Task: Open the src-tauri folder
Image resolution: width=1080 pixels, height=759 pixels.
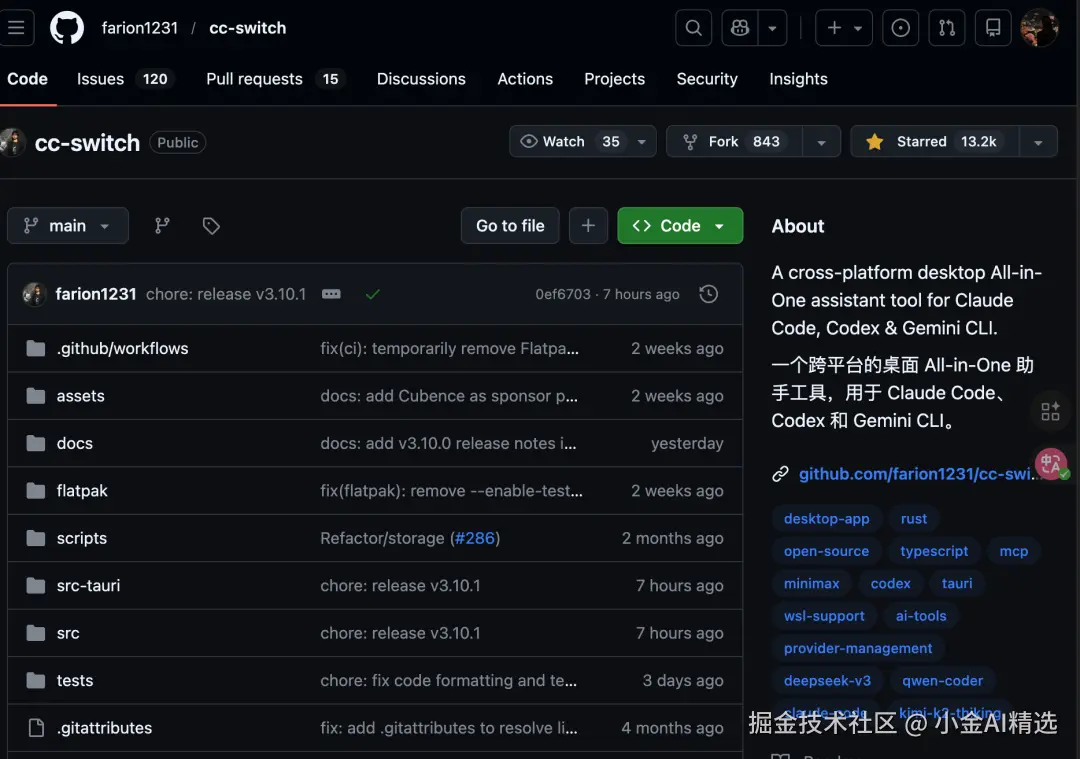Action: [x=88, y=585]
